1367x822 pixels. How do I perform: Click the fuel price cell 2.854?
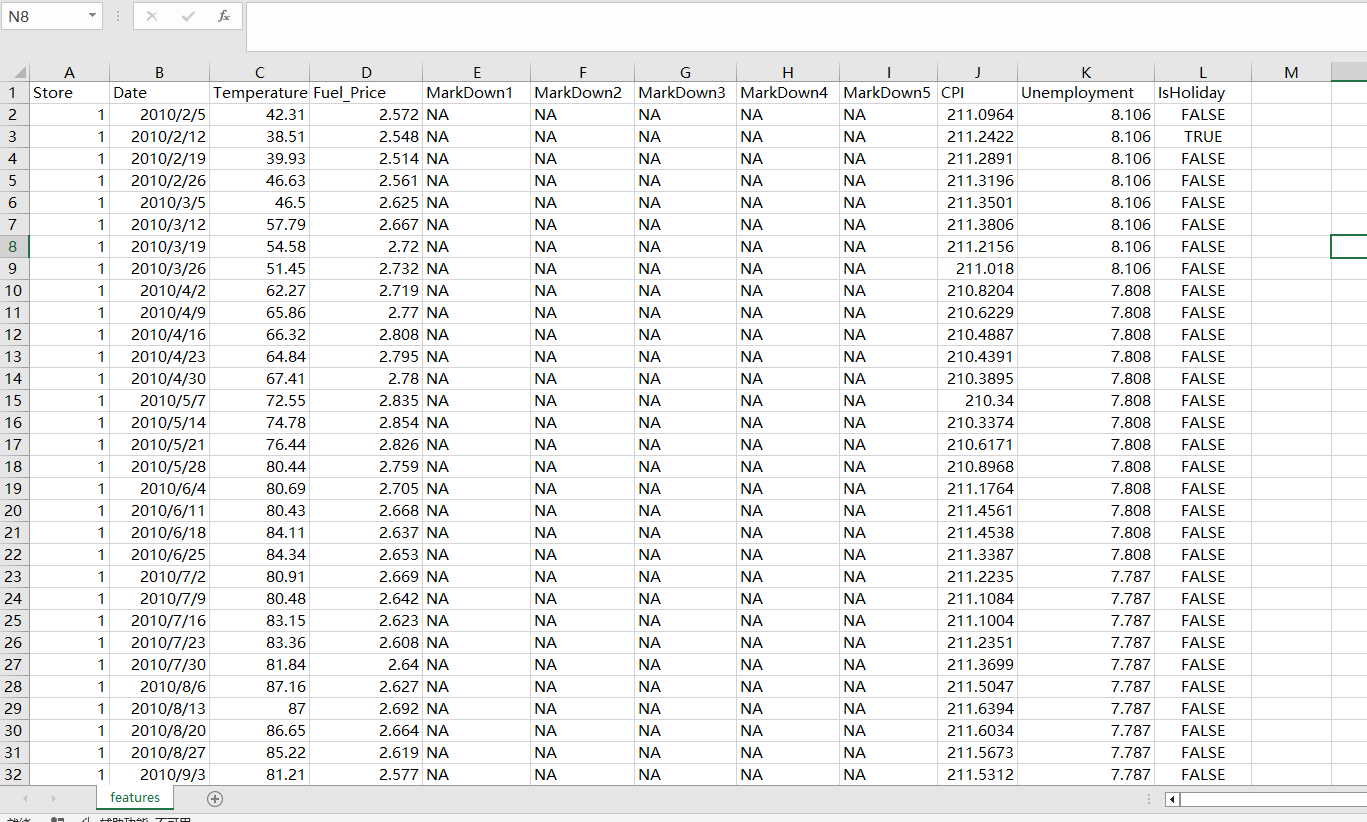[x=367, y=422]
